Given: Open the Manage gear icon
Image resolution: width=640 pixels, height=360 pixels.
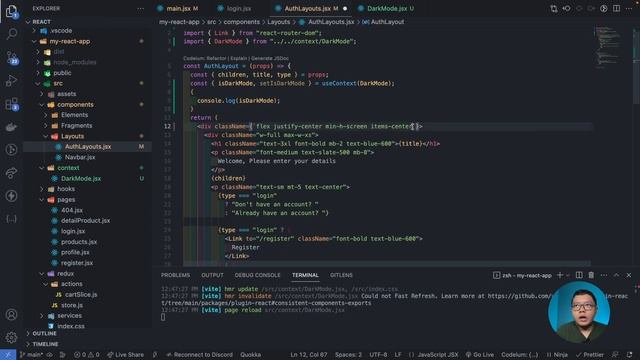Looking at the screenshot, I should tap(11, 338).
